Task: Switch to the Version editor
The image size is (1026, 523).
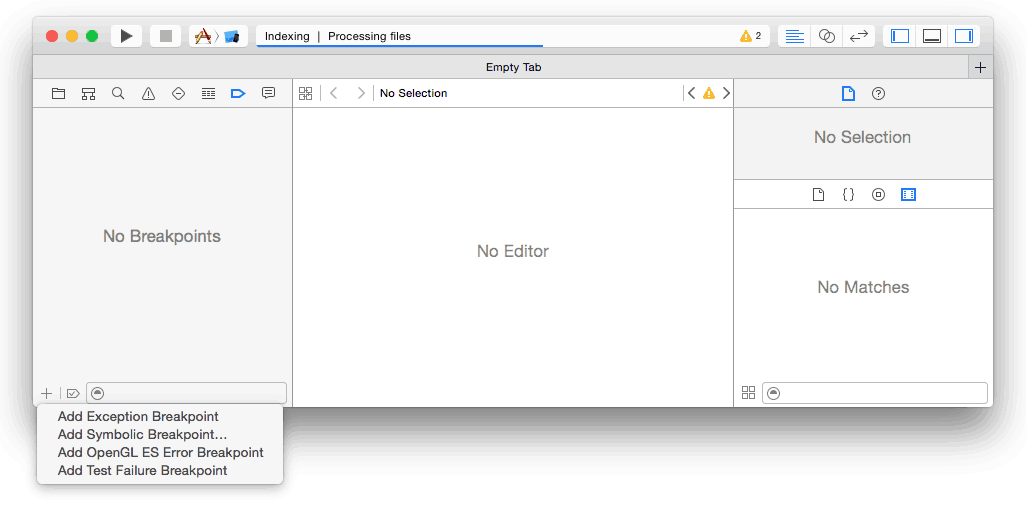Action: 858,36
